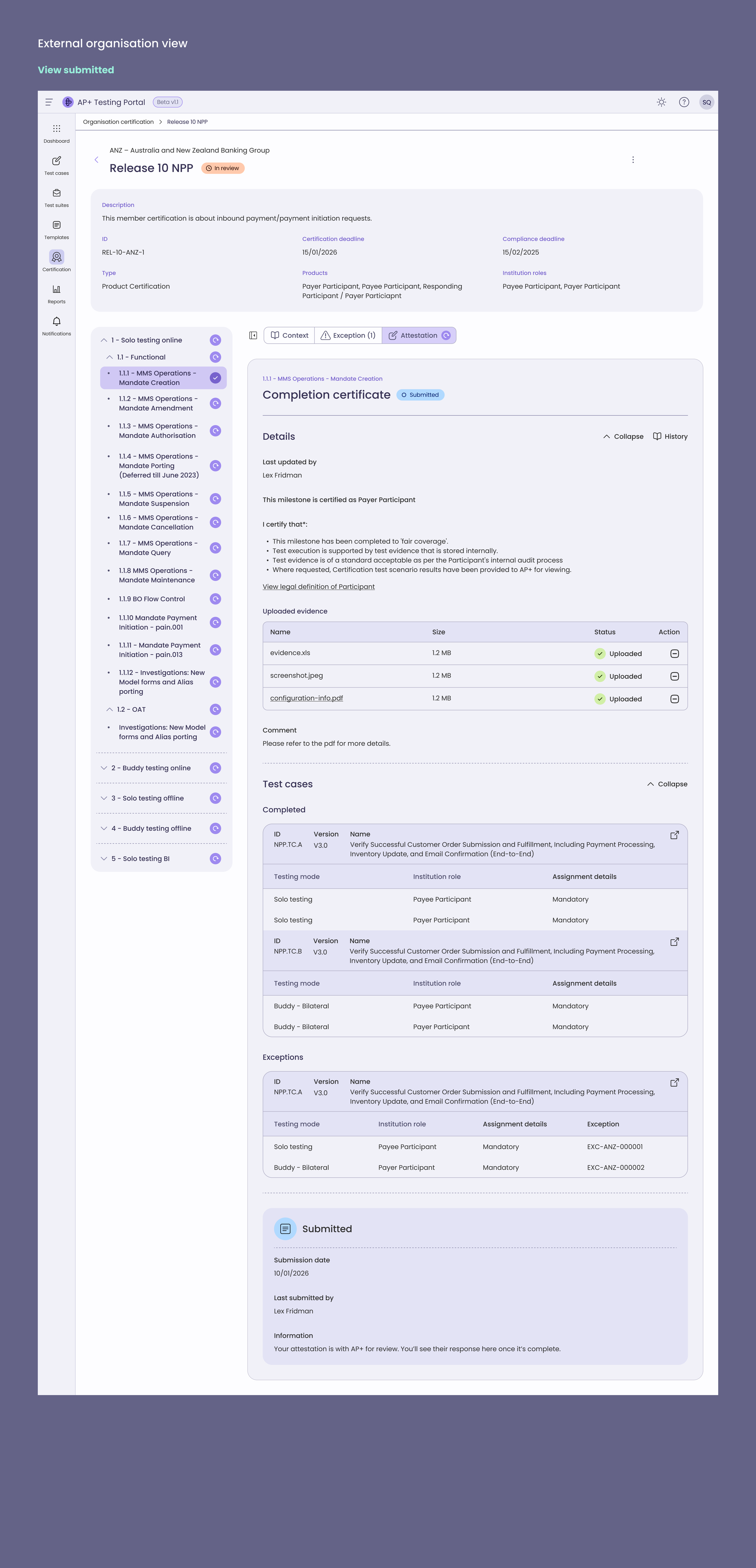
Task: Open the kebab menu beside Release 10 NPP
Action: point(633,160)
